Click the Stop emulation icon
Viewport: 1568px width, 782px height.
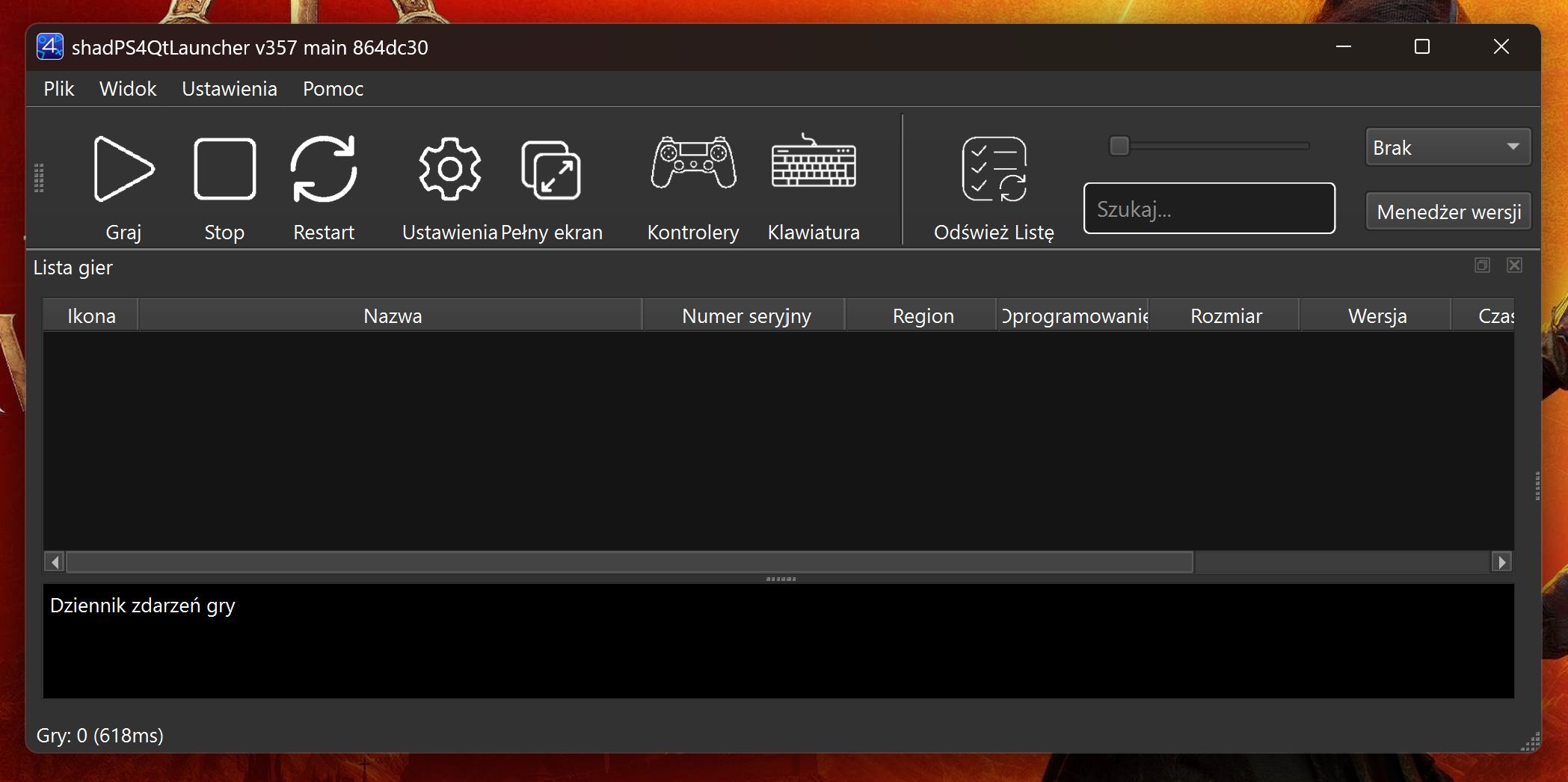pyautogui.click(x=224, y=169)
